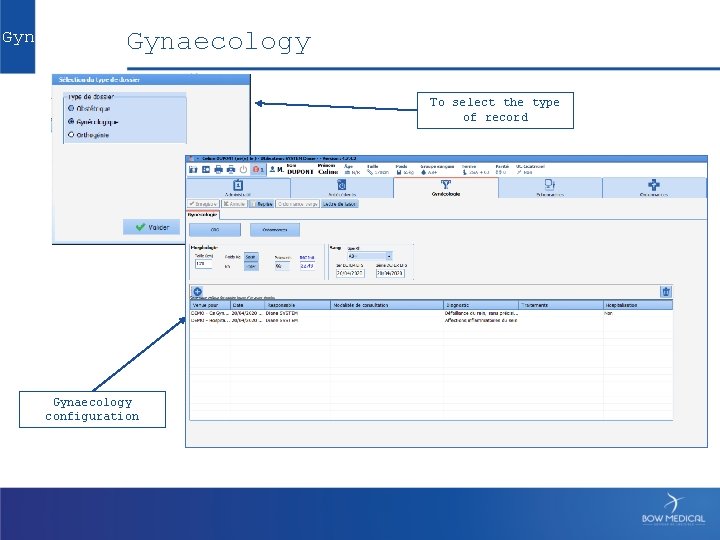The image size is (720, 540).
Task: Click the Responsable column header
Action: (x=298, y=305)
